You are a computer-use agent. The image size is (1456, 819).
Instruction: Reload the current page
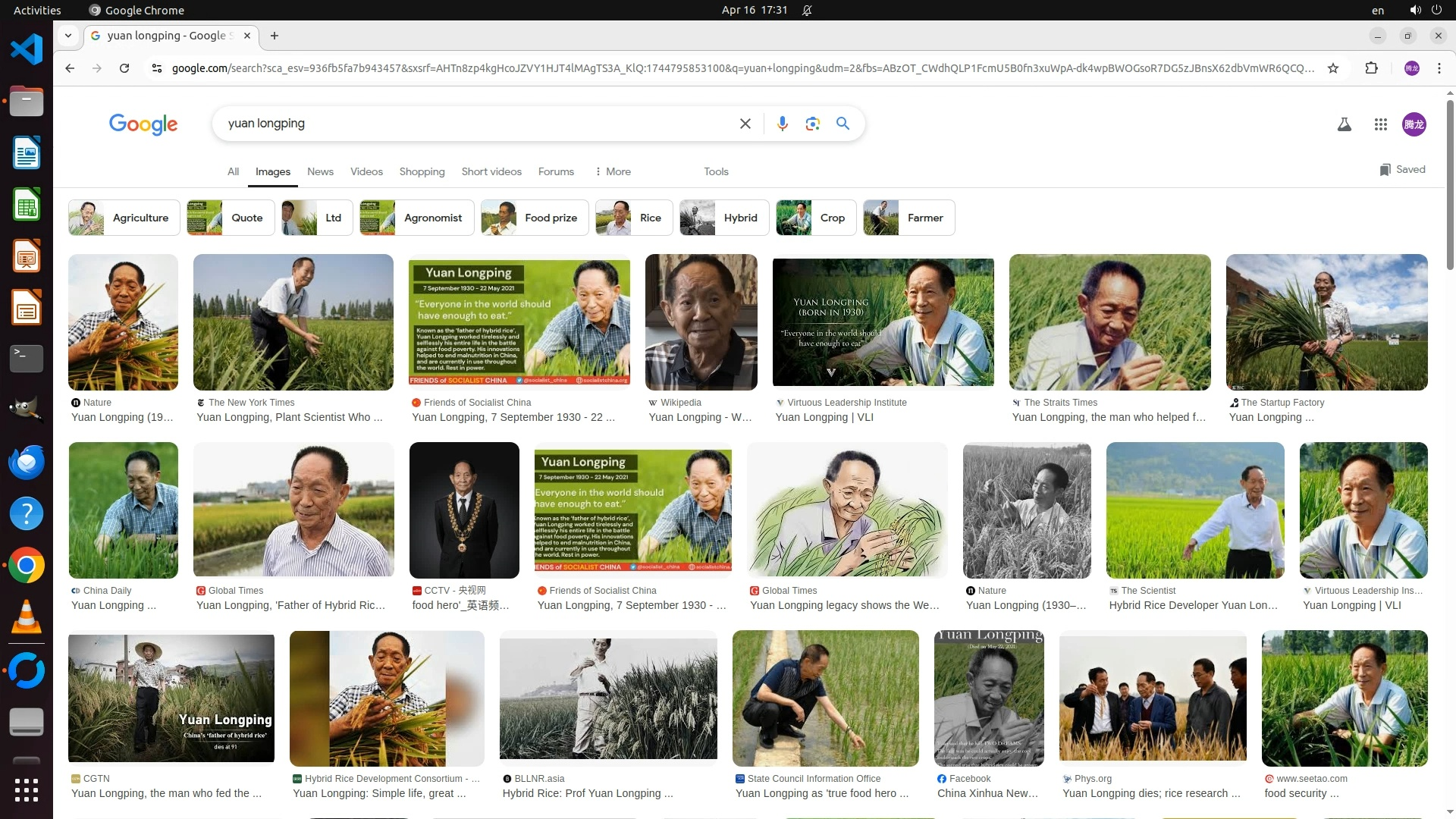pyautogui.click(x=124, y=68)
